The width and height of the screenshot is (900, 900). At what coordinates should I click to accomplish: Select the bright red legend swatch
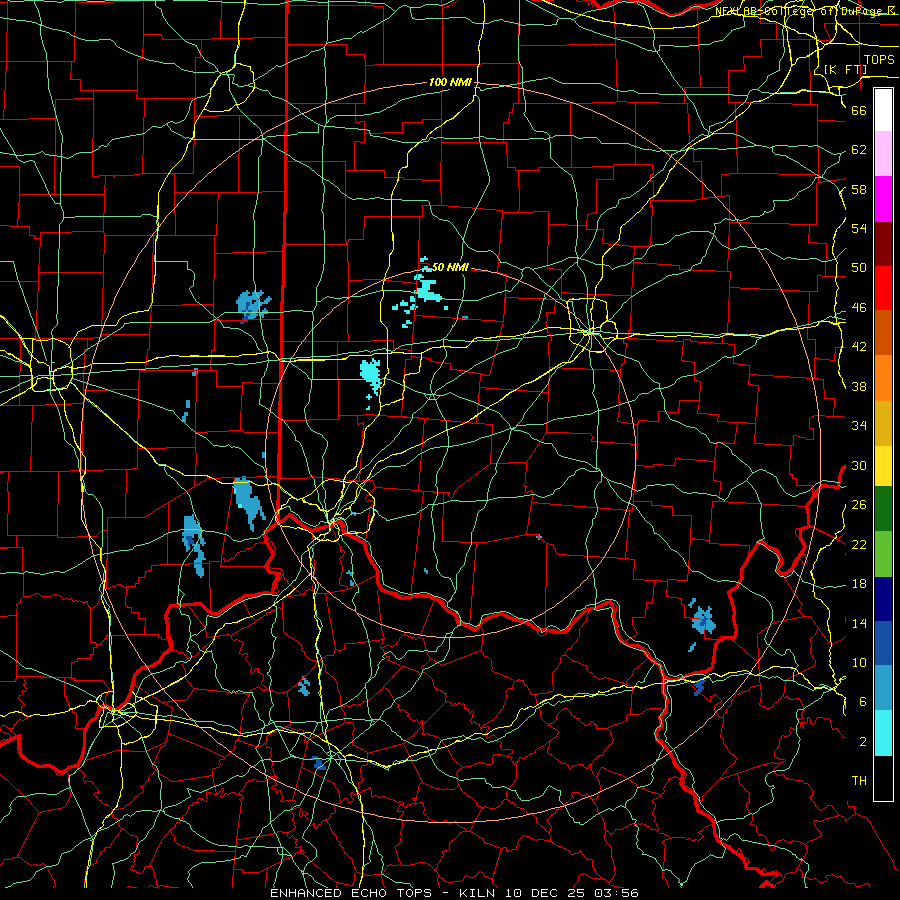(883, 288)
